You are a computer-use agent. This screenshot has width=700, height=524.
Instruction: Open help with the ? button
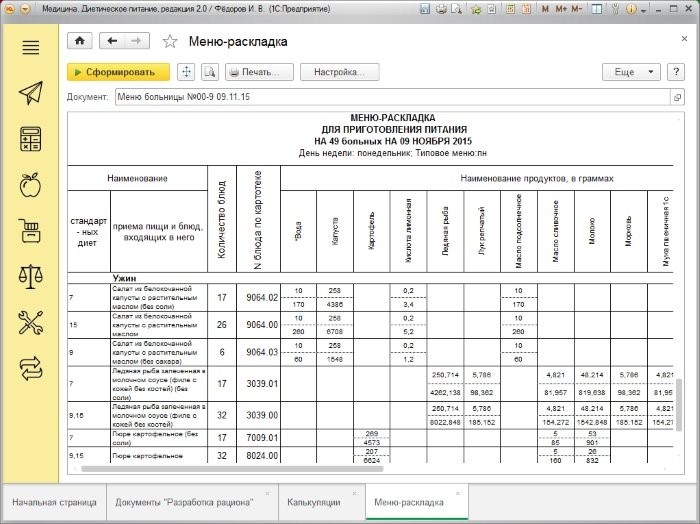click(676, 72)
